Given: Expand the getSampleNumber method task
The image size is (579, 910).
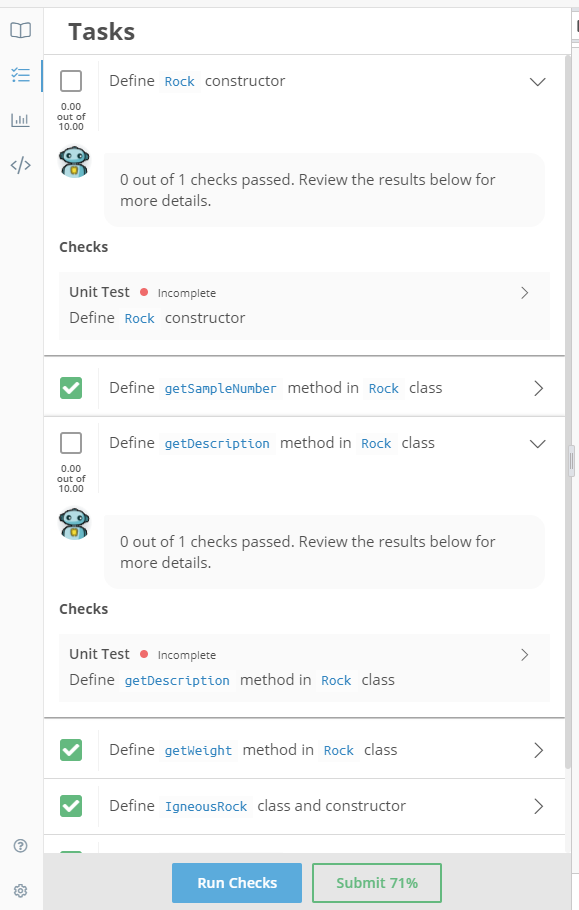Looking at the screenshot, I should [538, 388].
